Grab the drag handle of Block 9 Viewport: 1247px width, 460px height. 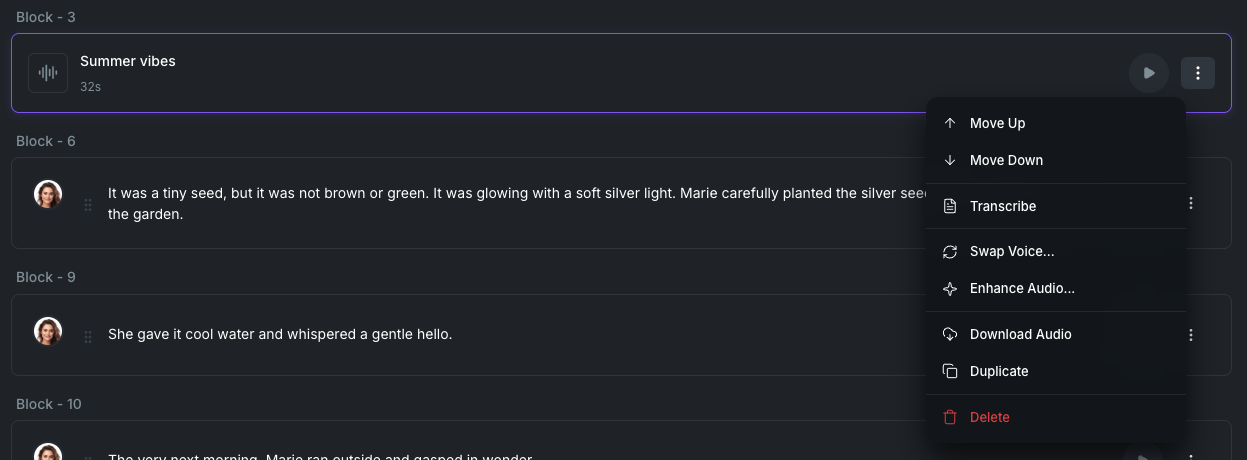pyautogui.click(x=88, y=336)
